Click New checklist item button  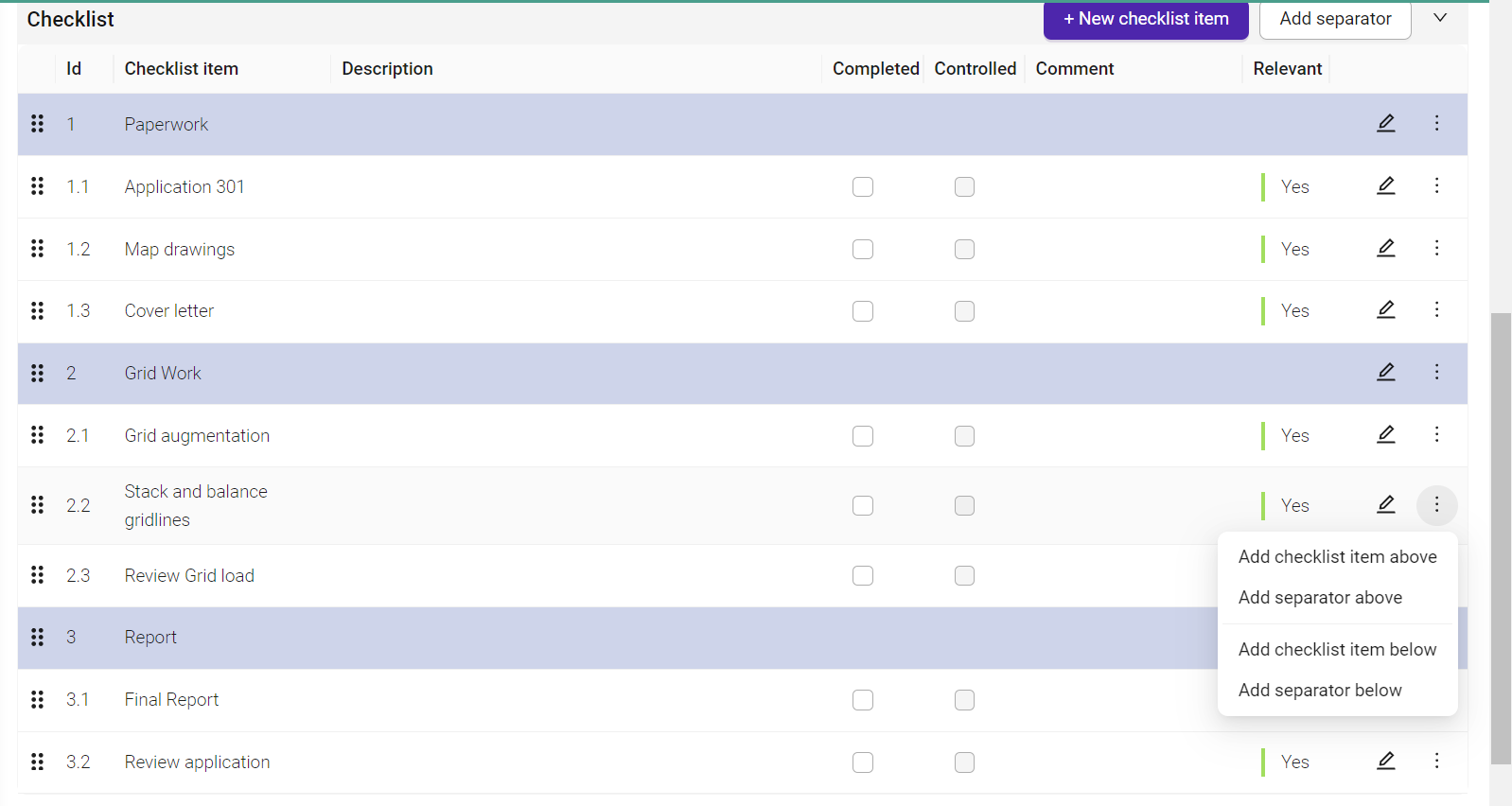tap(1146, 19)
